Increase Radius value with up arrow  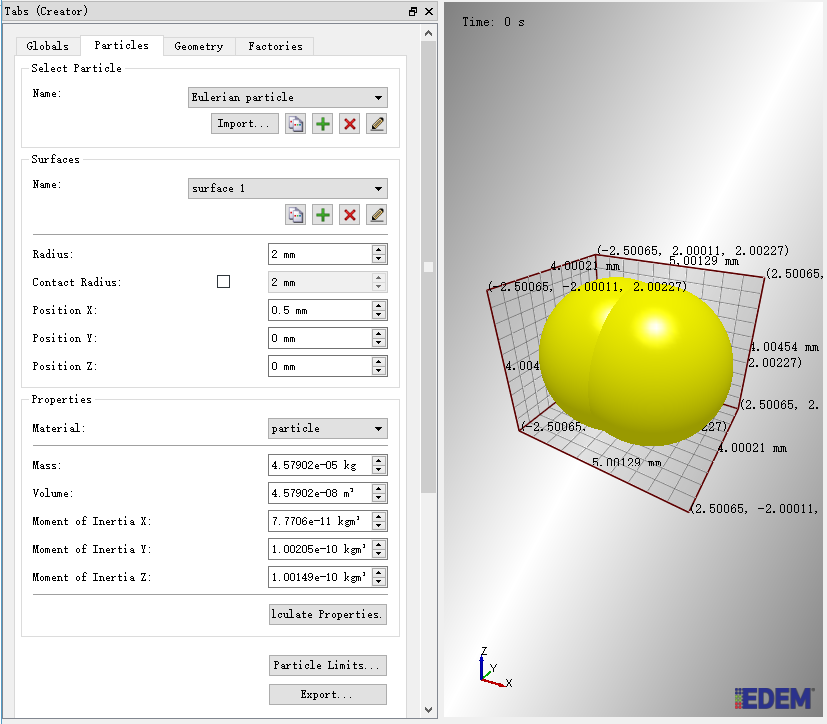coord(379,249)
